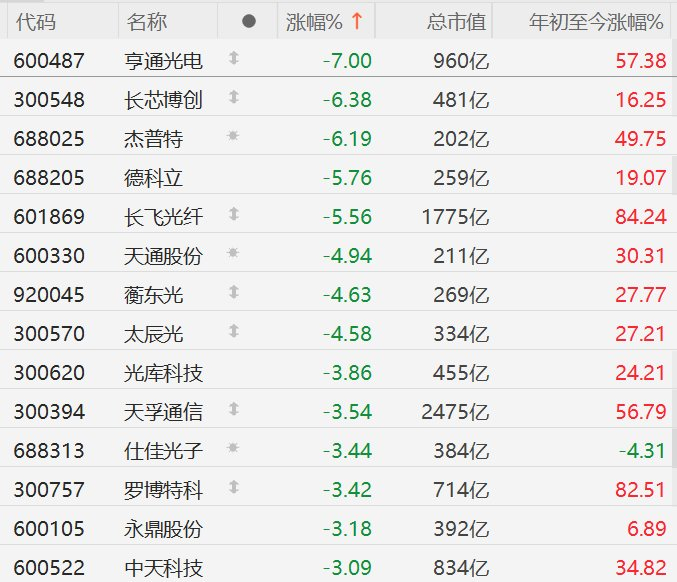Click the 82.51 year-to-date value
Image resolution: width=677 pixels, height=582 pixels.
641,490
